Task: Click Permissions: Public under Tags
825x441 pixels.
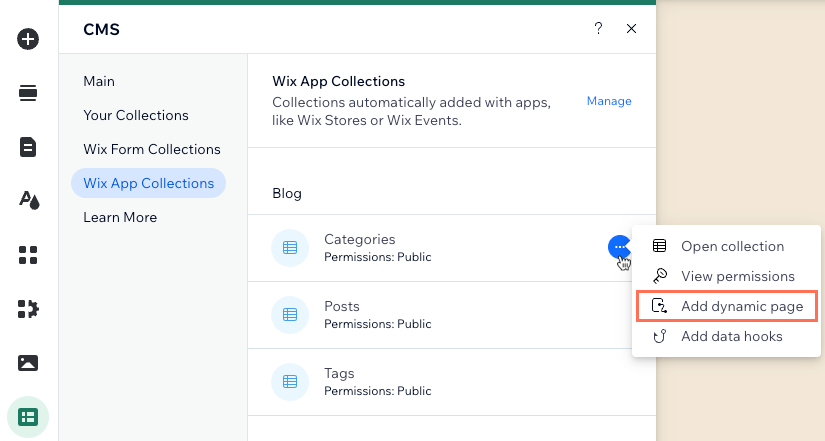Action: click(x=377, y=391)
